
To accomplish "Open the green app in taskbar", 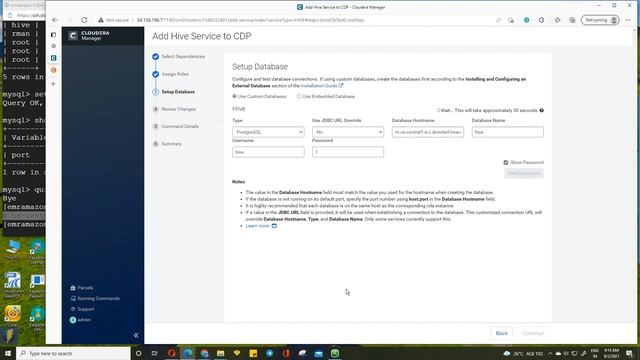I will (x=335, y=353).
